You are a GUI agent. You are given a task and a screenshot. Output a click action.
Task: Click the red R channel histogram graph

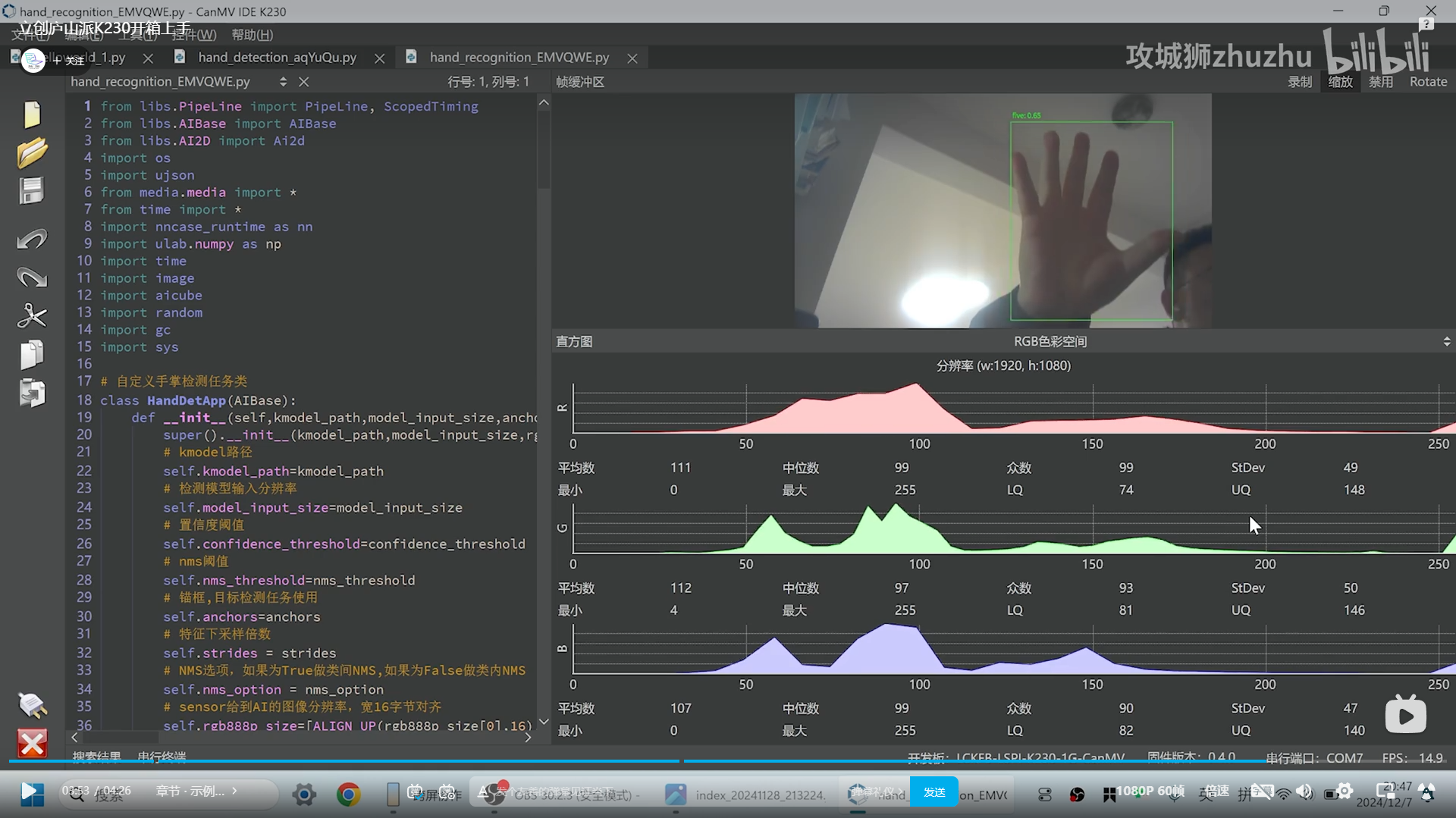1014,408
